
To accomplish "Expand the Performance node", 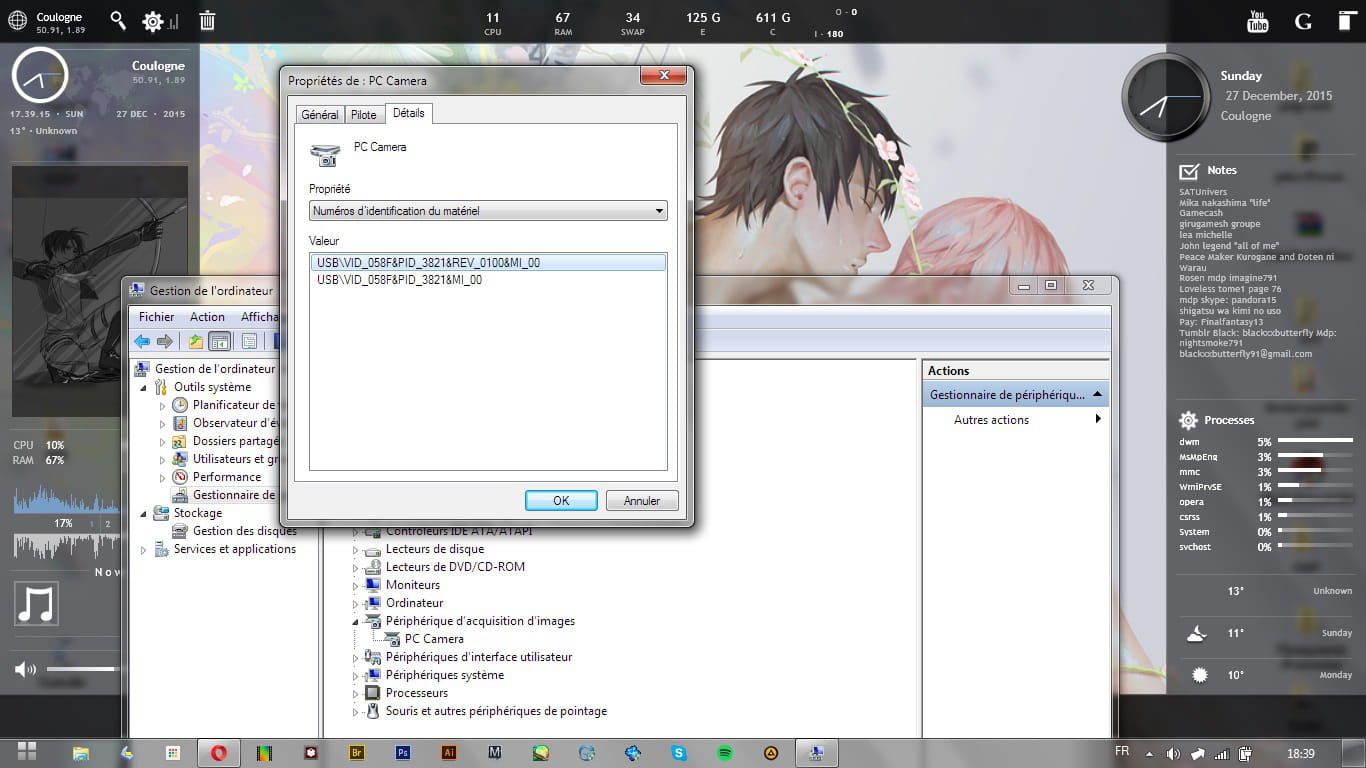I will click(x=163, y=477).
